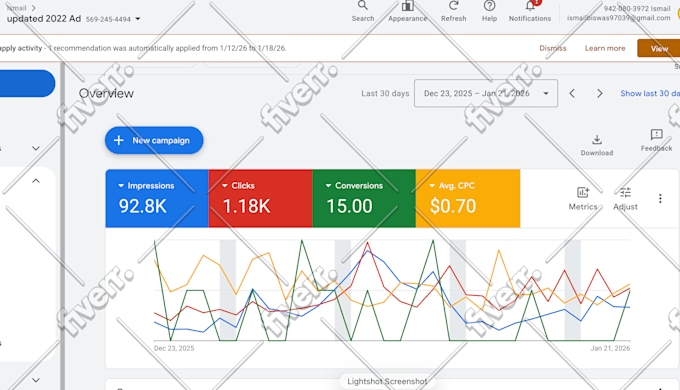Open the account switcher dropdown arrow

point(137,19)
